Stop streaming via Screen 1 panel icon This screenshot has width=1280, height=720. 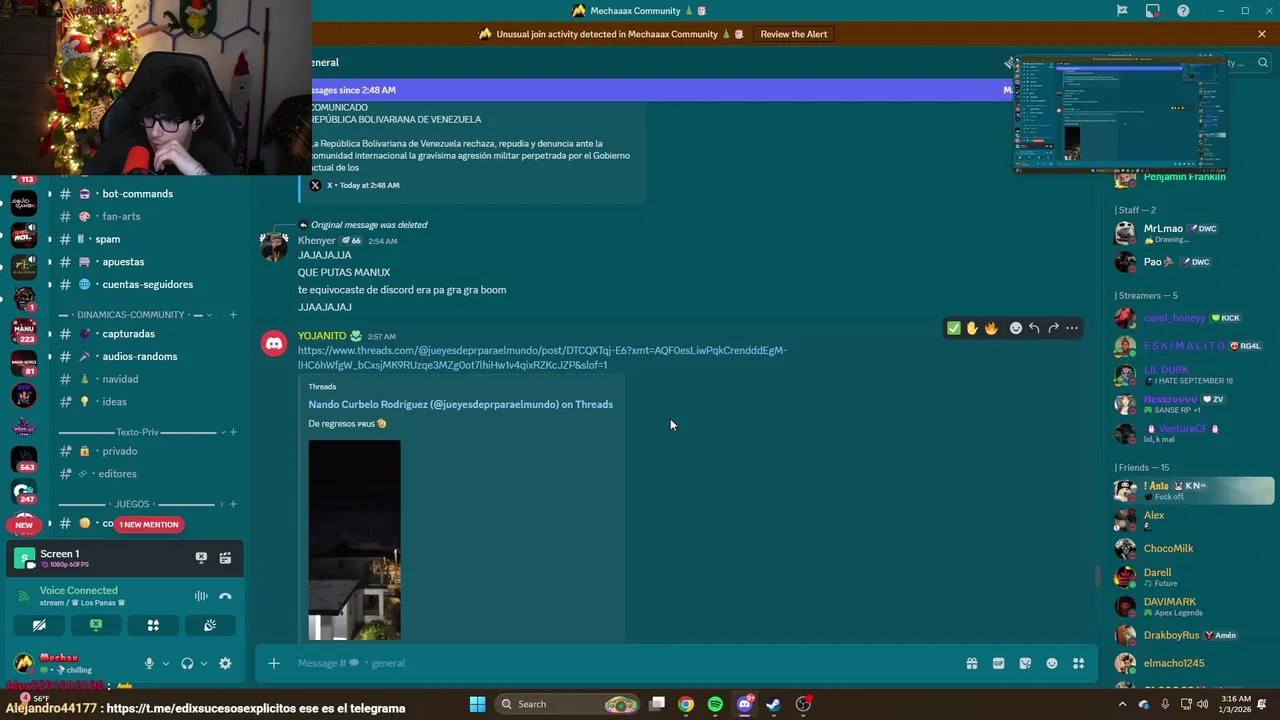click(201, 558)
